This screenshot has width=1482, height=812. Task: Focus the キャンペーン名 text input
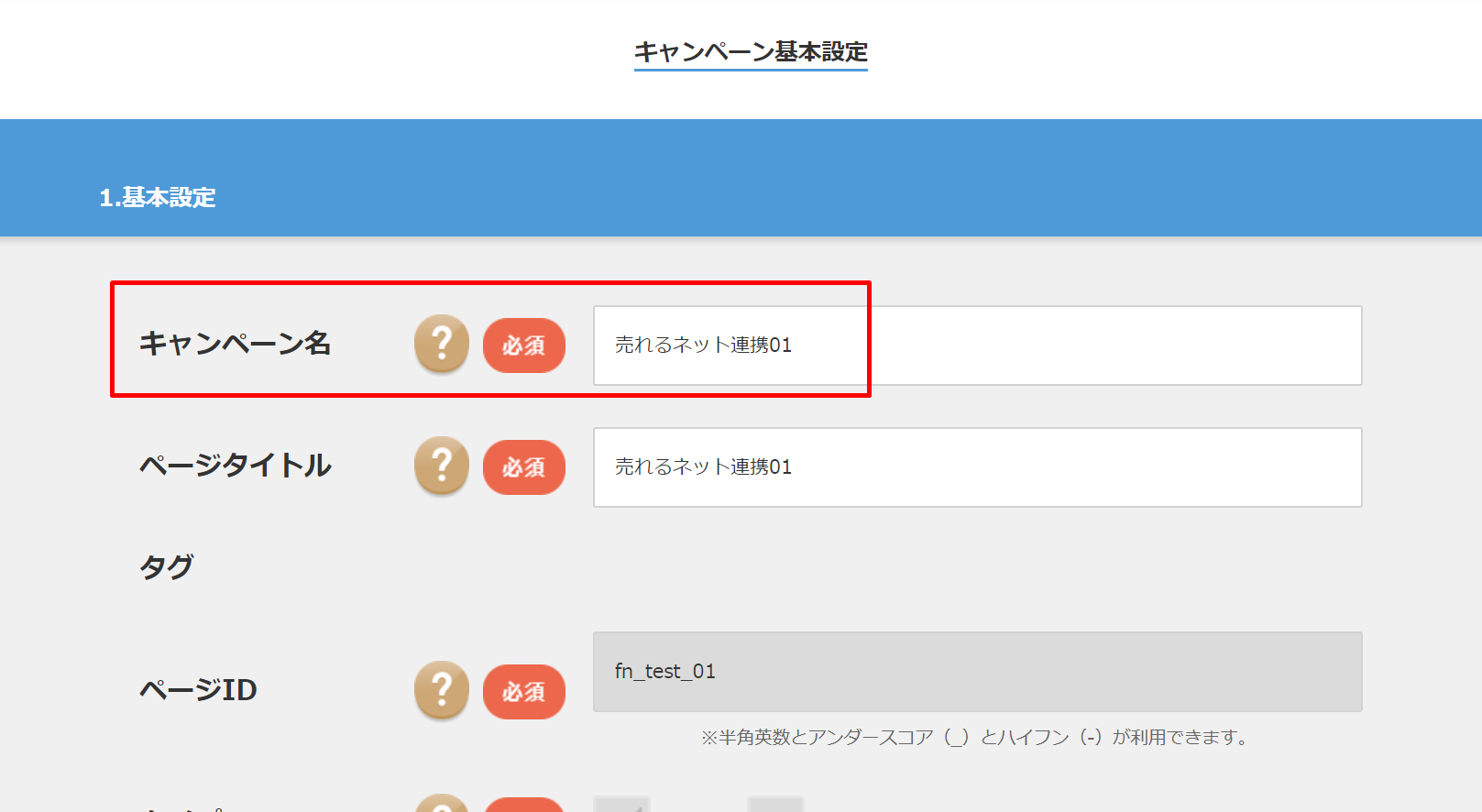point(977,346)
